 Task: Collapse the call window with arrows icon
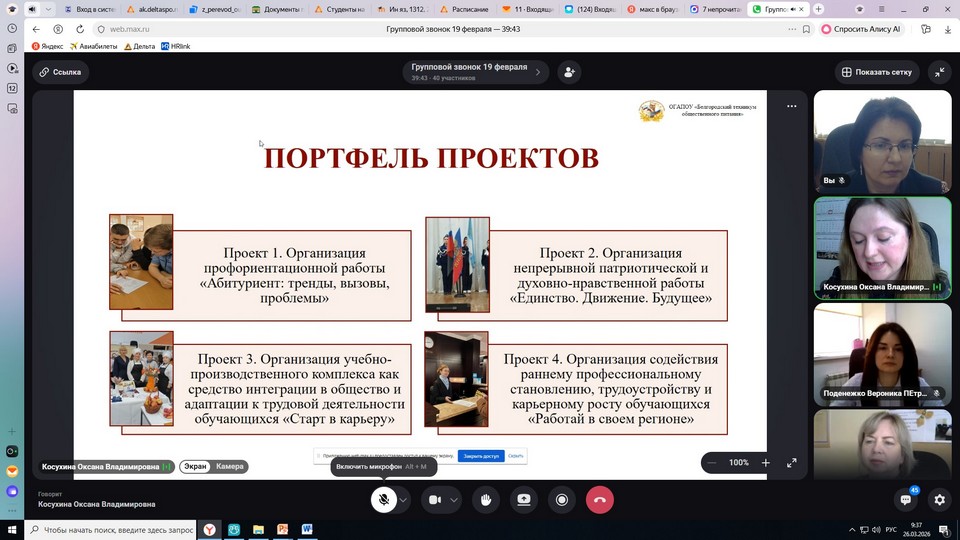[939, 72]
